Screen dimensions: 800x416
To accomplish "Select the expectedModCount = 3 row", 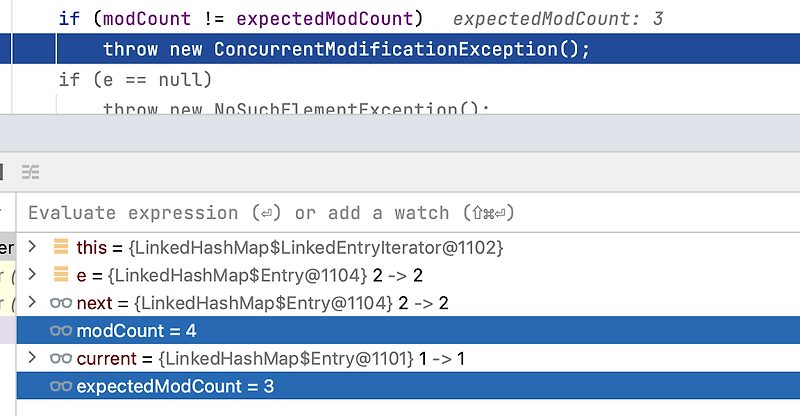I will [x=408, y=386].
